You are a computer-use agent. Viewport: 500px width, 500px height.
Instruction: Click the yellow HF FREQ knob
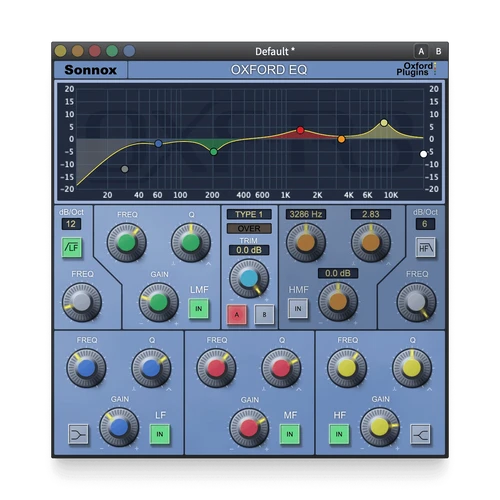(347, 368)
